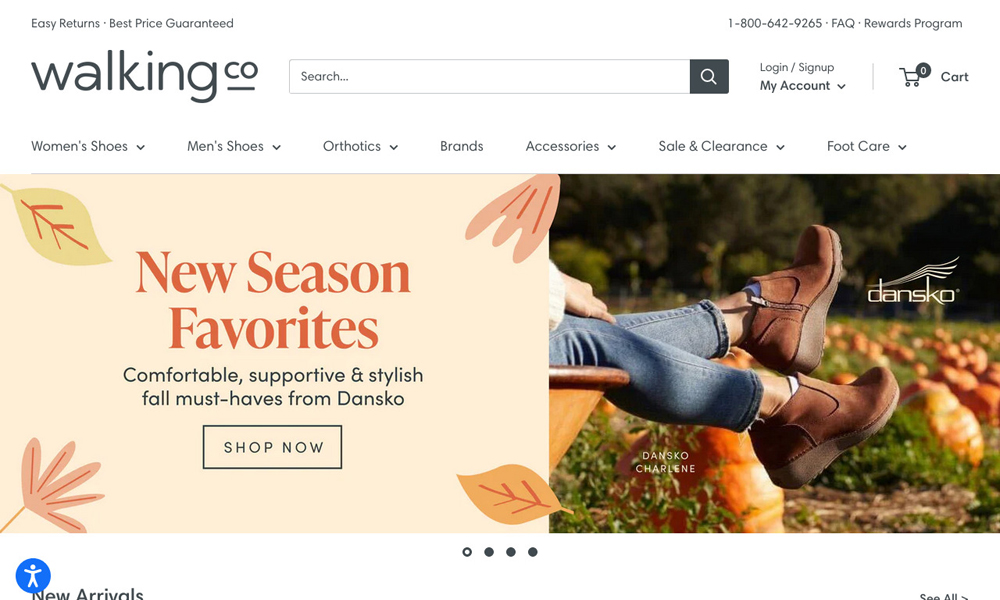Click the Dansko clogs banner photo
The height and width of the screenshot is (600, 1000).
pos(774,353)
